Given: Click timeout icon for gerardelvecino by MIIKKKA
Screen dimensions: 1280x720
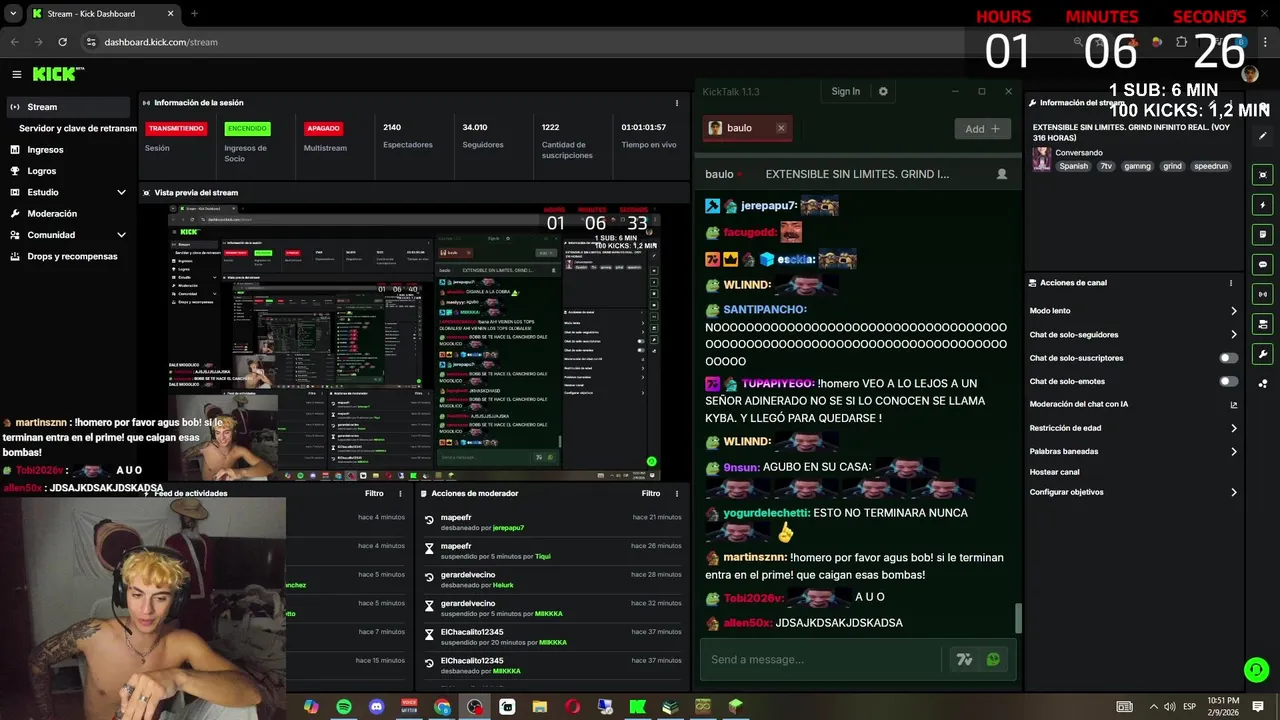Looking at the screenshot, I should pos(429,605).
